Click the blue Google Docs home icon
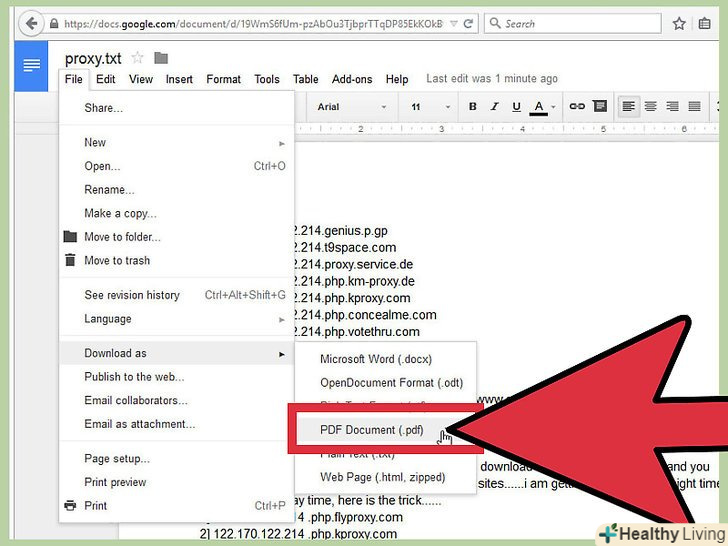728x546 pixels. [x=31, y=66]
